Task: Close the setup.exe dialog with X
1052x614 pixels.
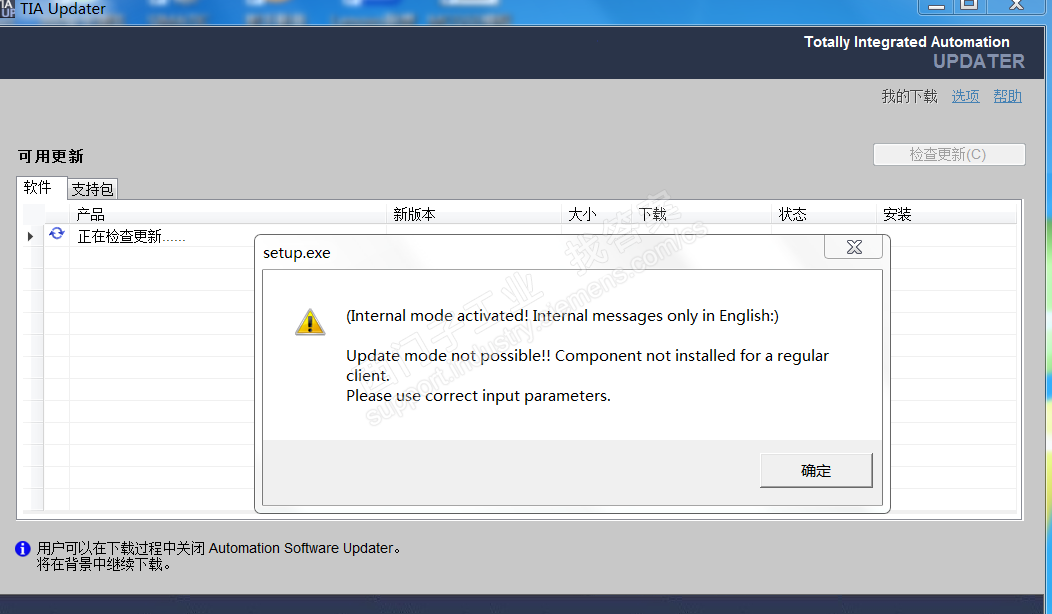Action: [x=854, y=247]
